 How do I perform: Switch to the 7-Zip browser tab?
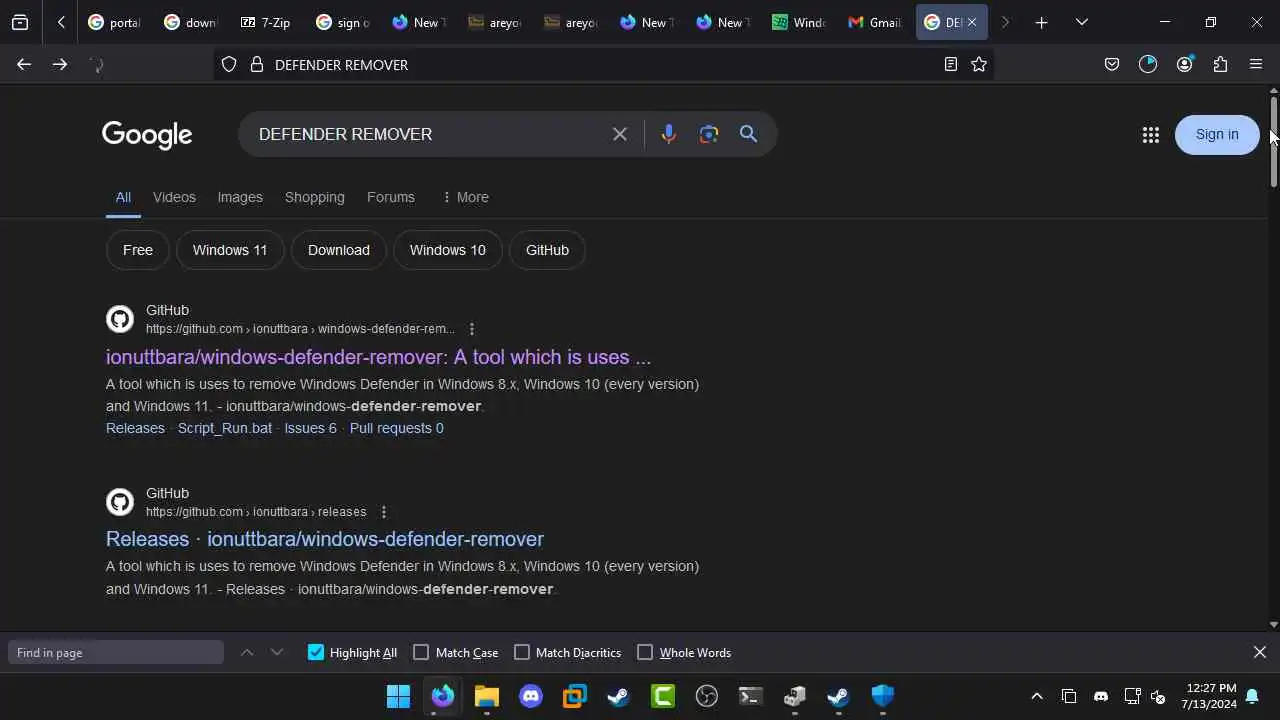[266, 22]
